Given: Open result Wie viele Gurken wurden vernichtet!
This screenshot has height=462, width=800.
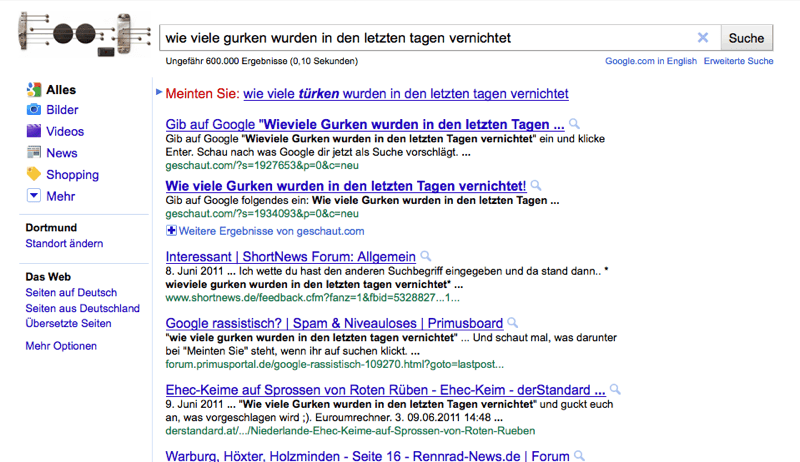Looking at the screenshot, I should click(x=346, y=186).
